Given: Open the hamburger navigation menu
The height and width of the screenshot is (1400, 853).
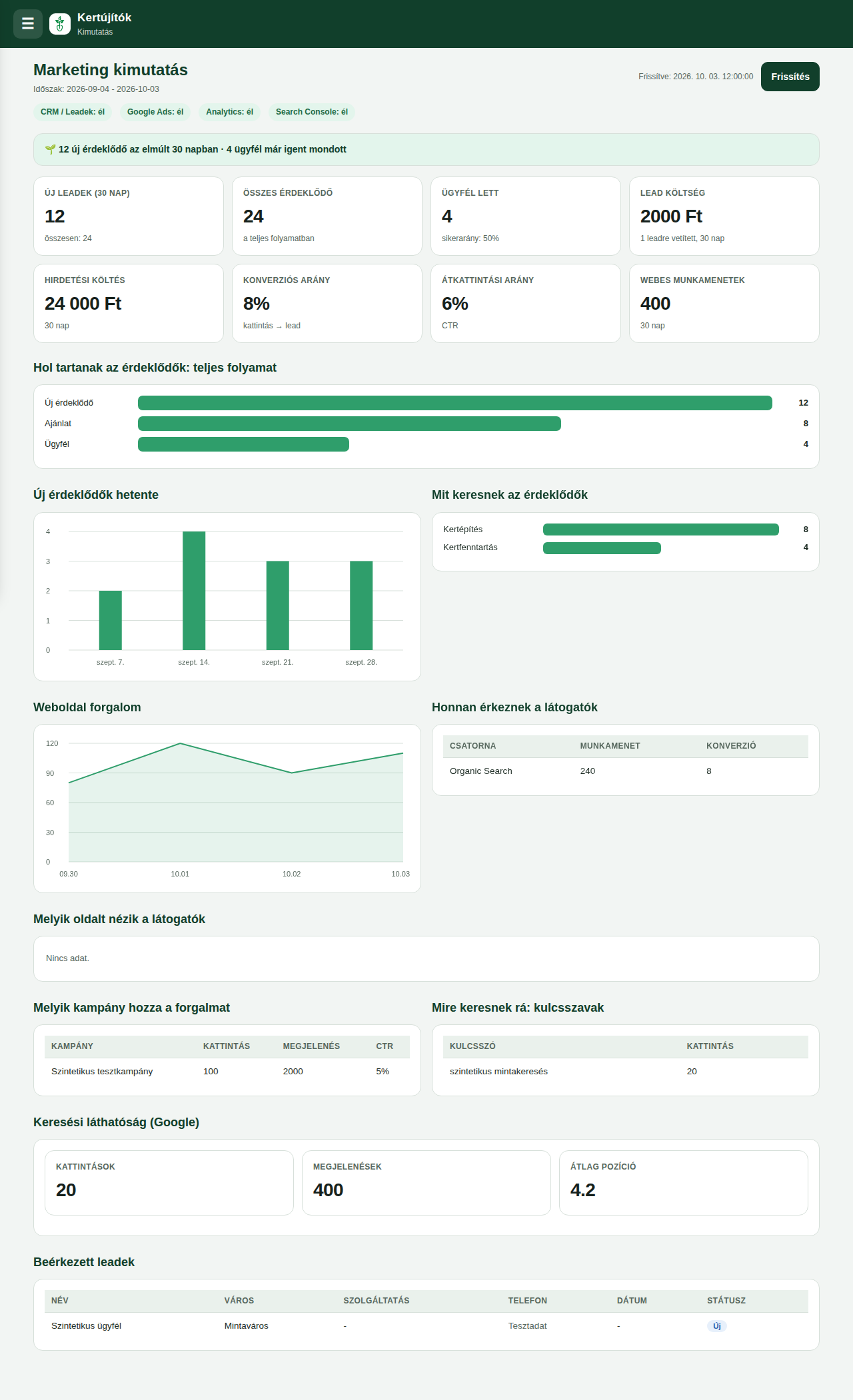Looking at the screenshot, I should click(28, 24).
